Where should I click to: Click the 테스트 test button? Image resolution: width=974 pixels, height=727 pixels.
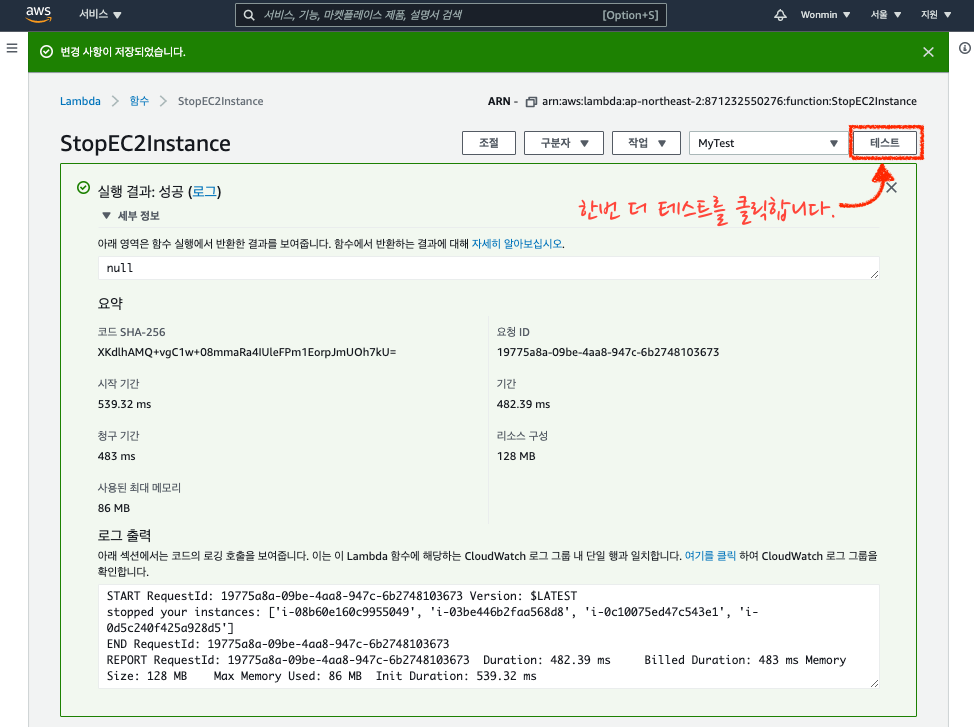885,143
